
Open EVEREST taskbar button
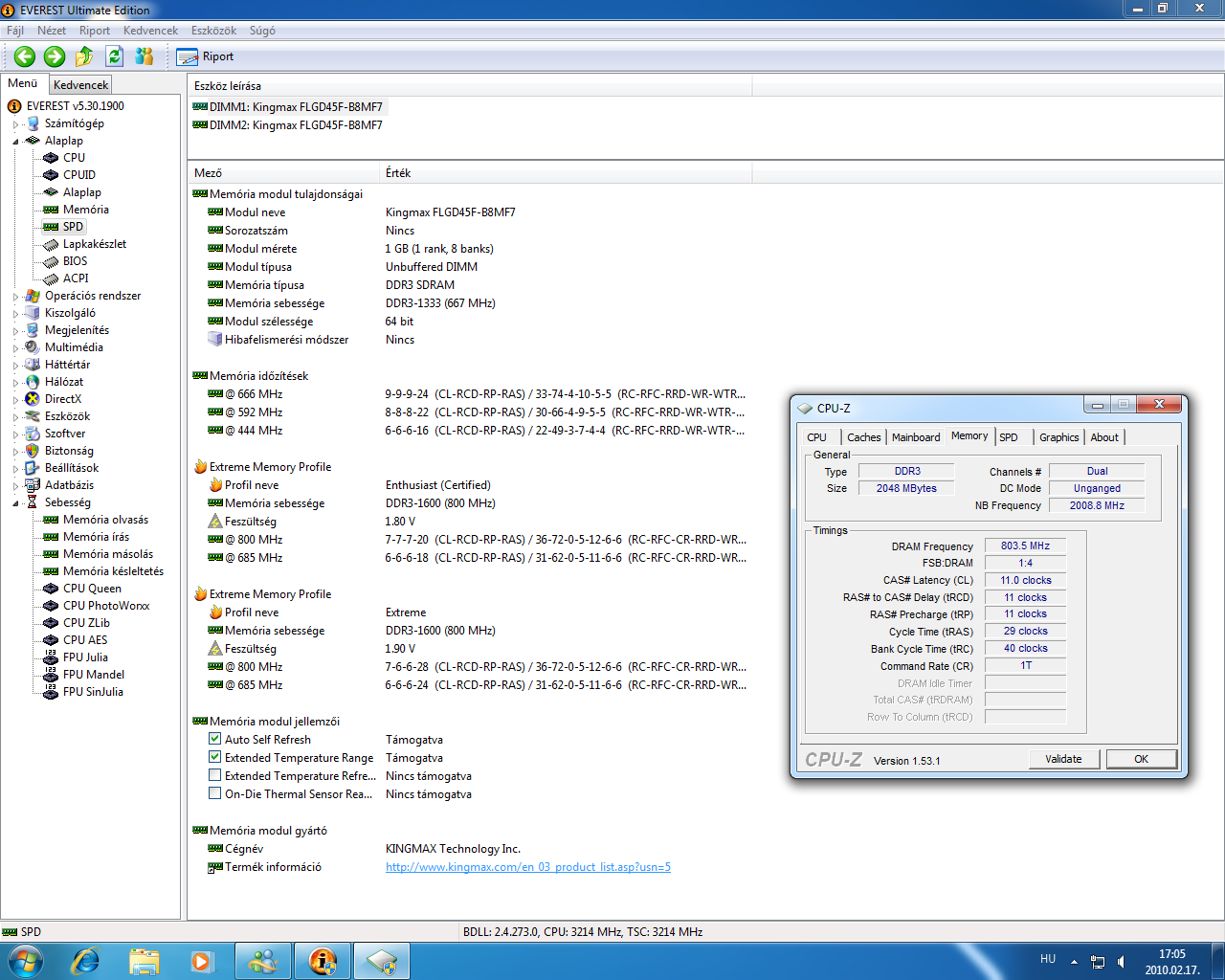[323, 961]
